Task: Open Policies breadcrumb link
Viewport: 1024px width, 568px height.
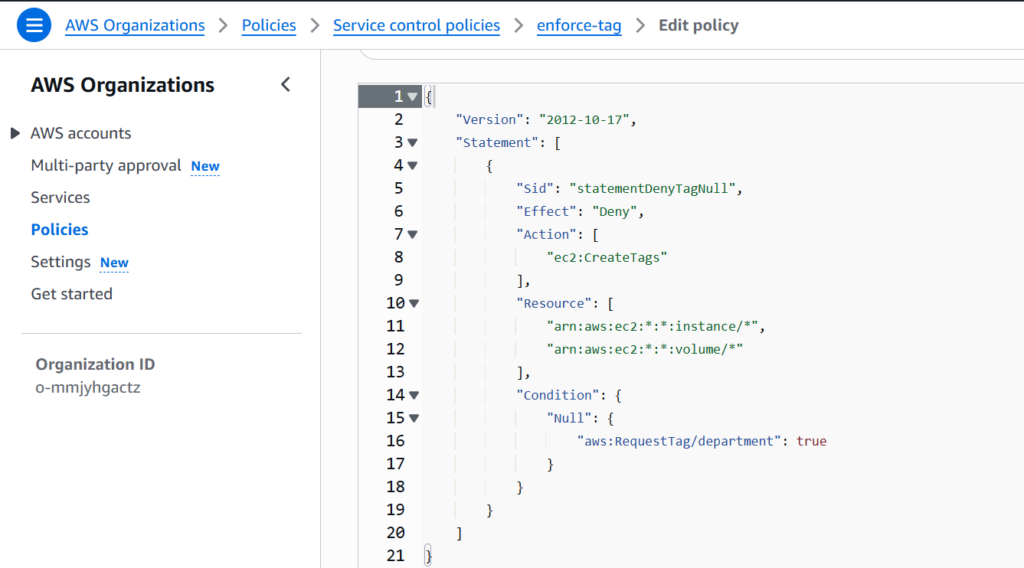Action: [268, 25]
